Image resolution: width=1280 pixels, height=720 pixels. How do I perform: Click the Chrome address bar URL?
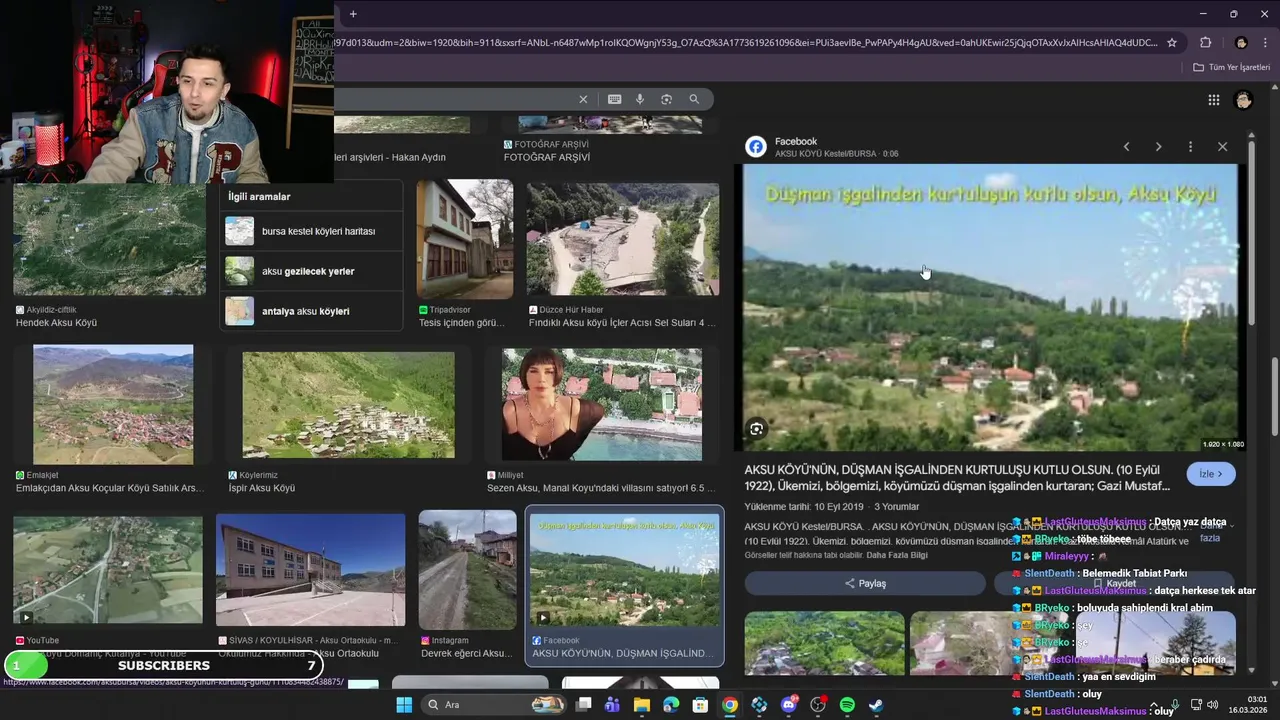coord(745,43)
